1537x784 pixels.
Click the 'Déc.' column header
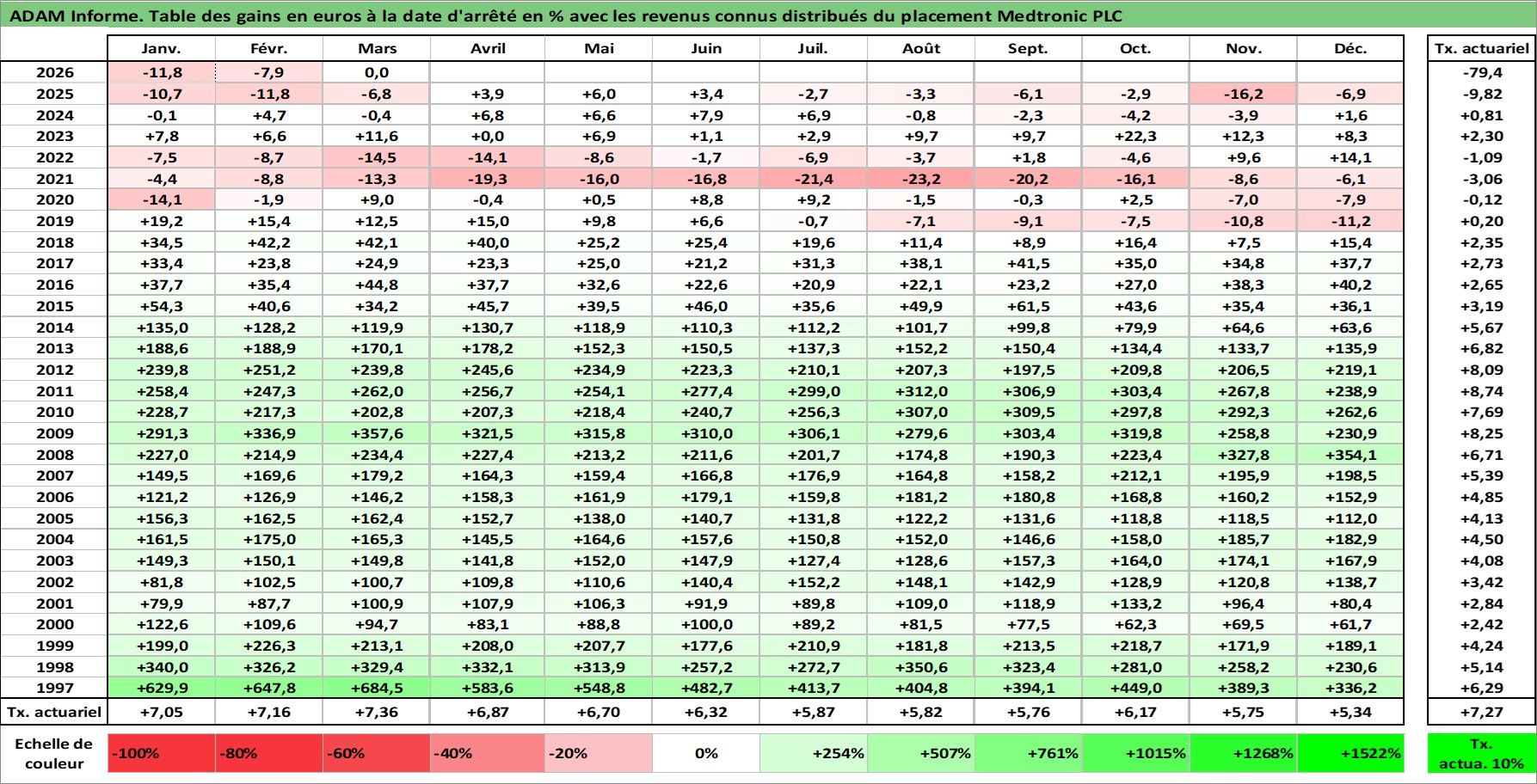[1350, 49]
